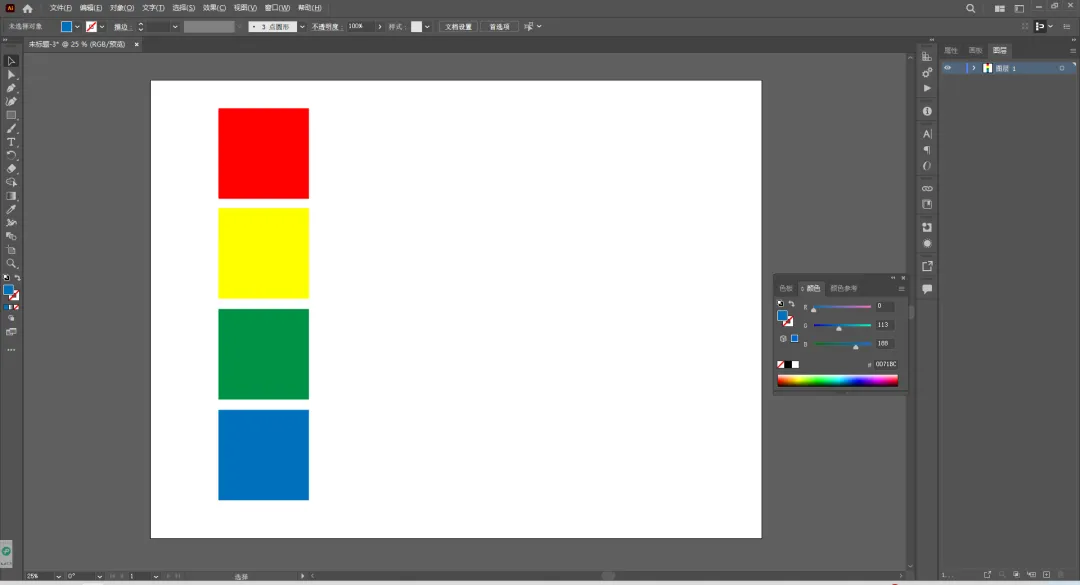Open stroke color dropdown in control bar

tap(102, 27)
